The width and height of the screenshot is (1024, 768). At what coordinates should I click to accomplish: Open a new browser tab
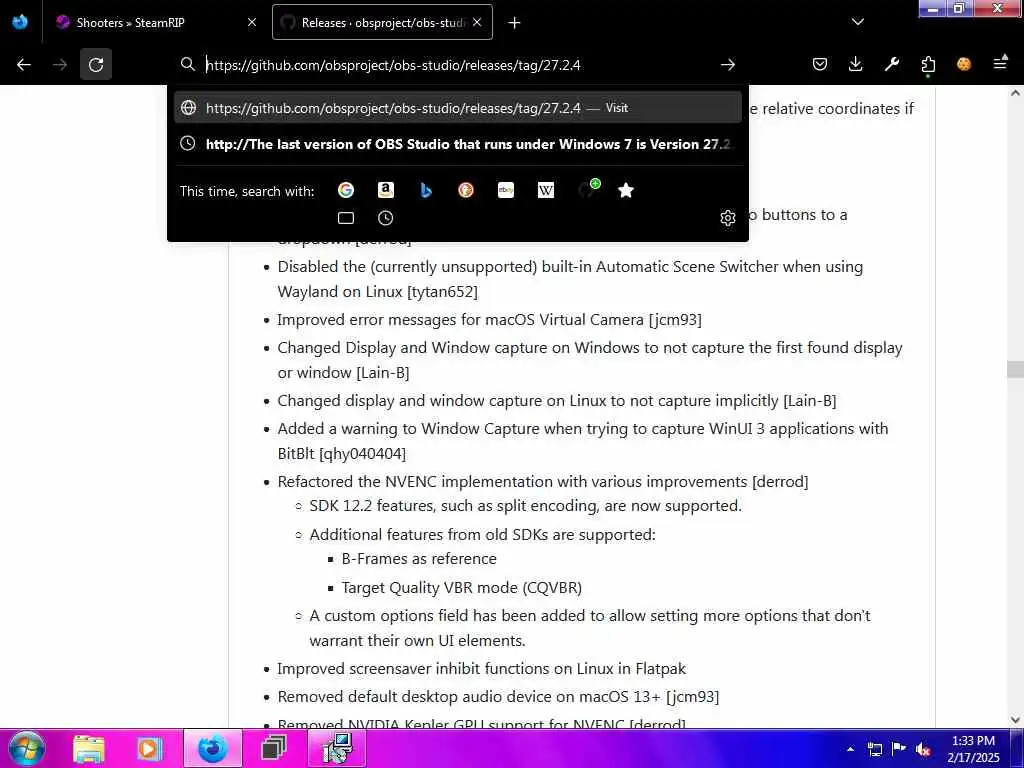(515, 23)
